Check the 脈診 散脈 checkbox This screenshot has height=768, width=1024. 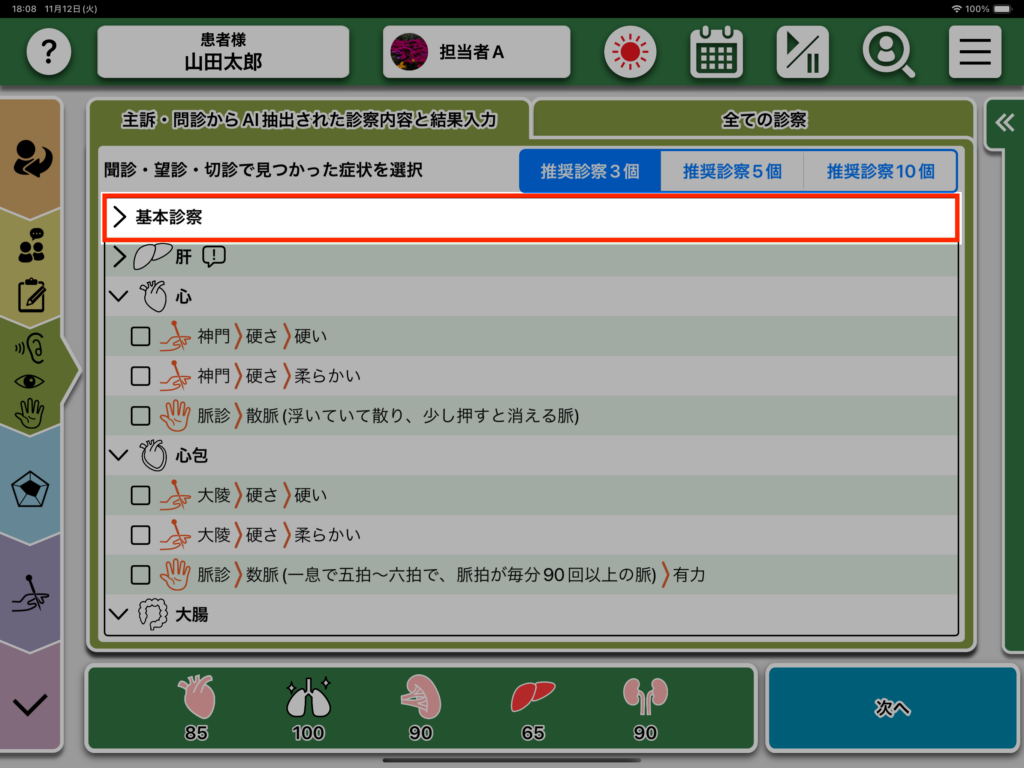(141, 415)
